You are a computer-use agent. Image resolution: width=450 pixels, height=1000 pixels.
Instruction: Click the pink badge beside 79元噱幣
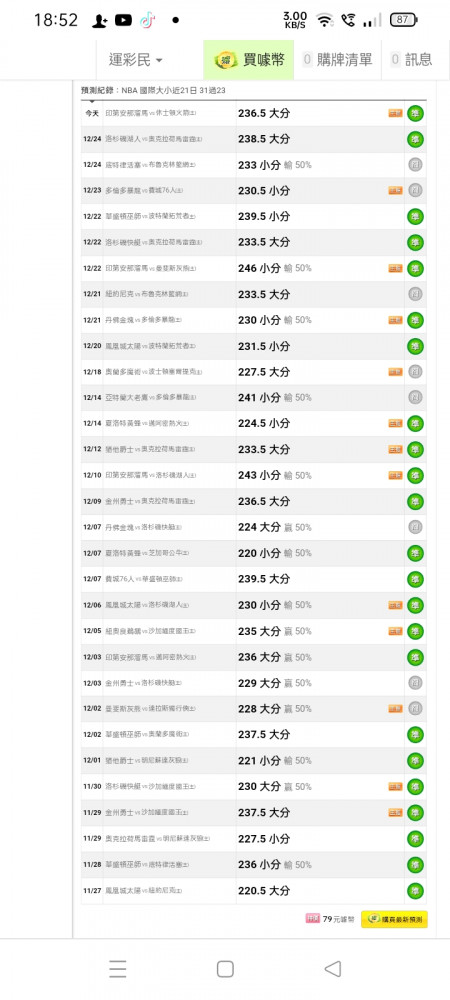[312, 919]
